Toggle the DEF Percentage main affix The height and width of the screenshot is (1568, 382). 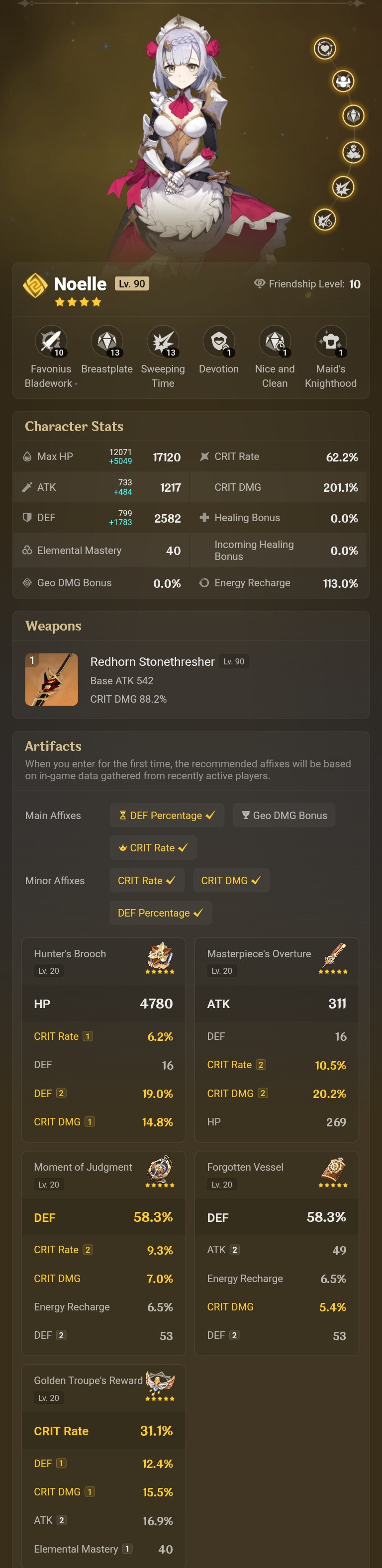(x=167, y=815)
